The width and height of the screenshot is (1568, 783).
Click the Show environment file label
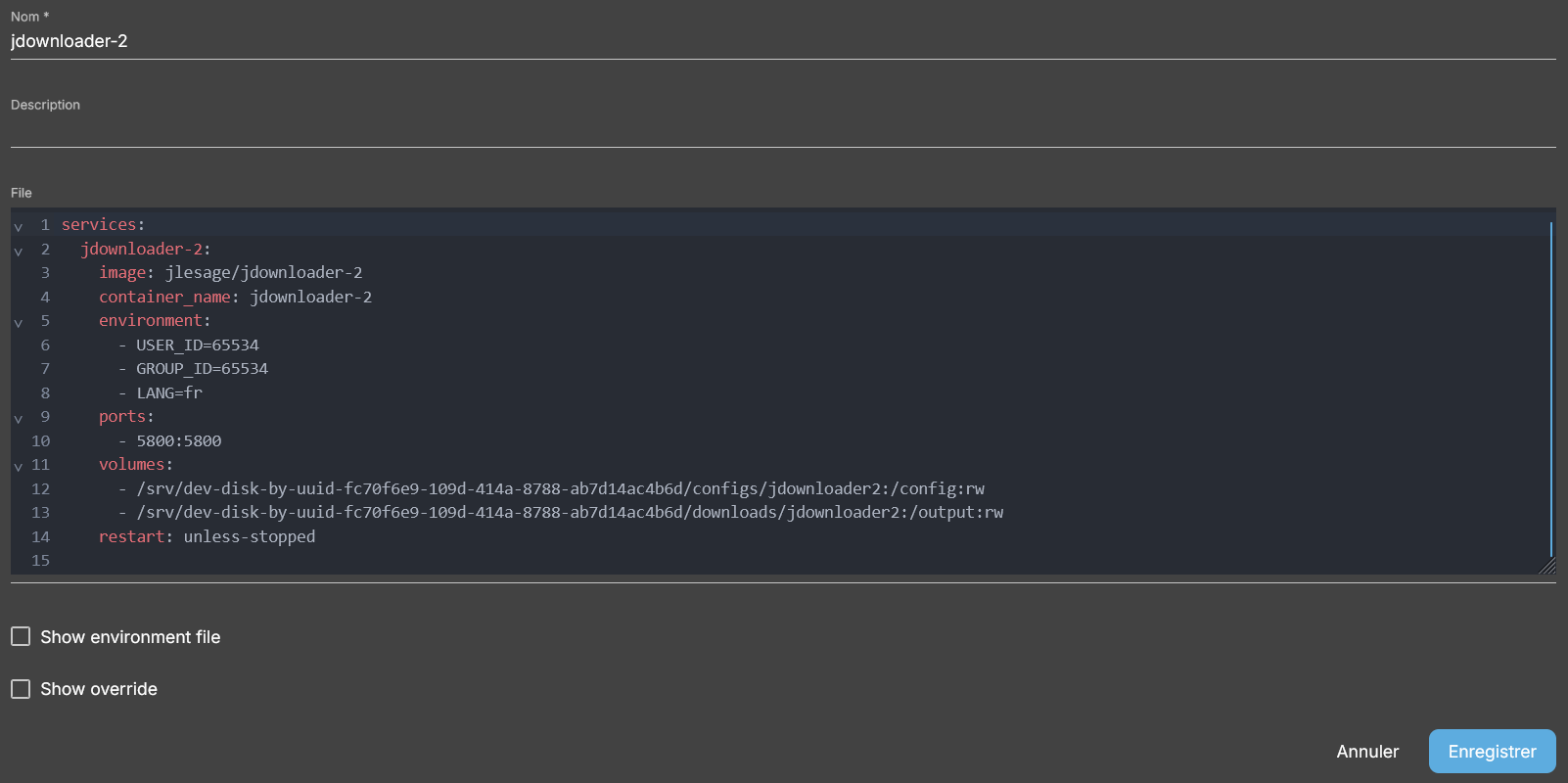[x=130, y=637]
